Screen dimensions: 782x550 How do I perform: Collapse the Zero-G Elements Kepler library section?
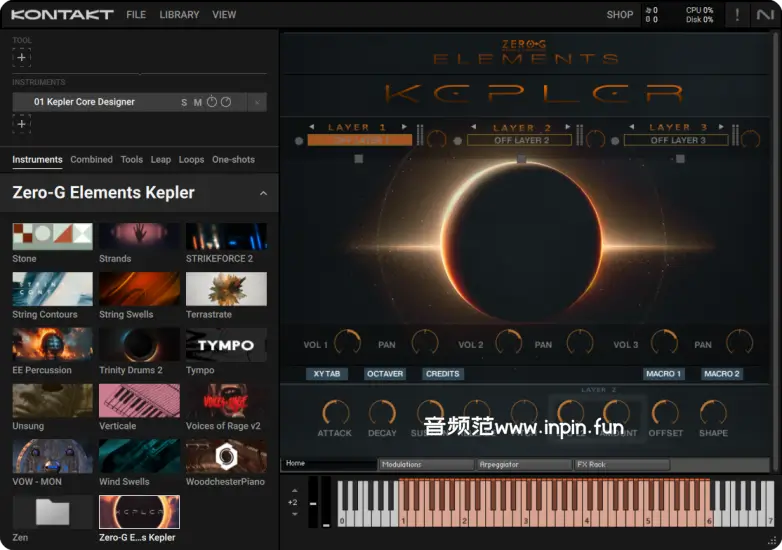263,193
